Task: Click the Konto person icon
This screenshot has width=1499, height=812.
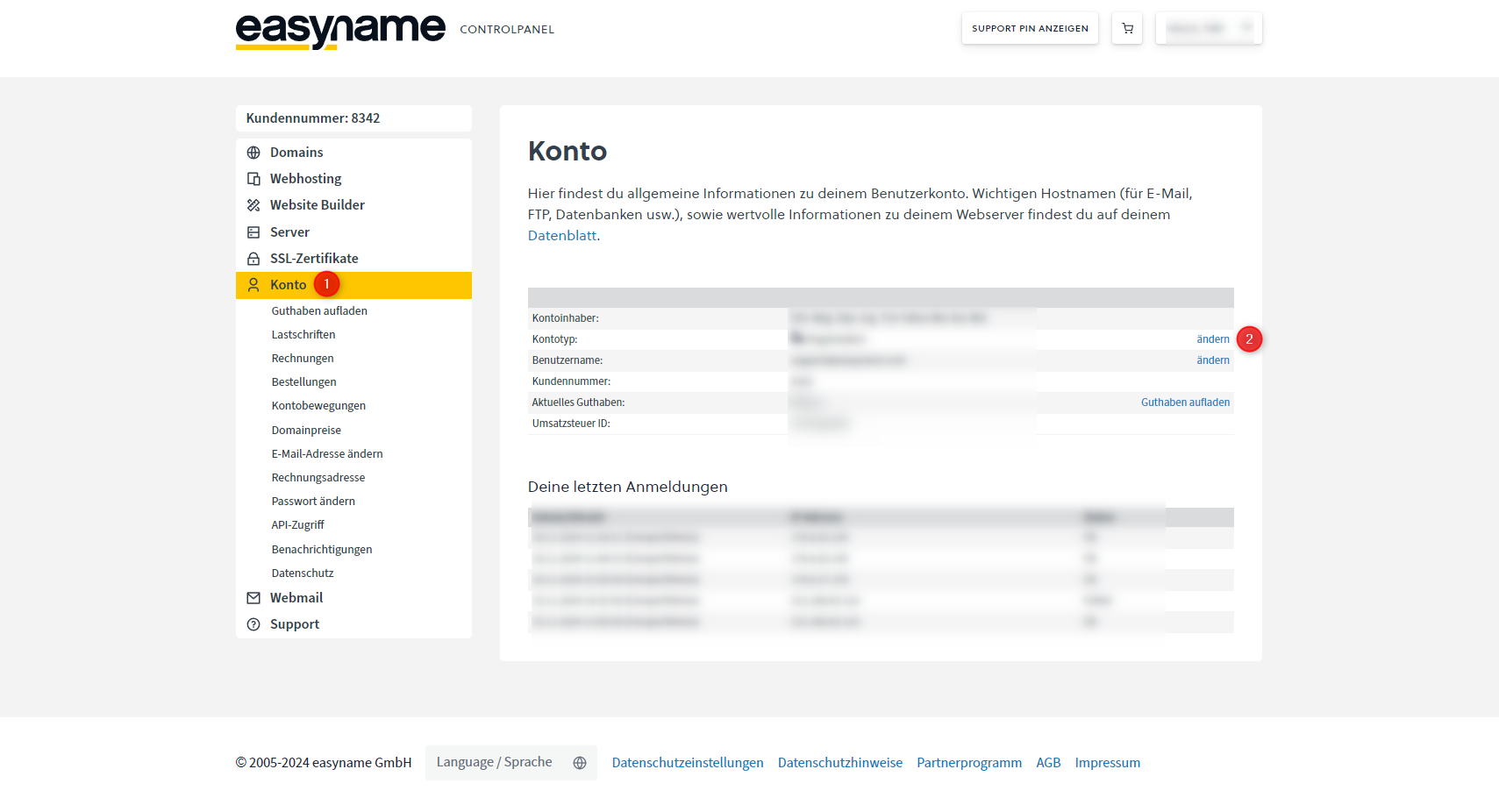Action: click(253, 284)
